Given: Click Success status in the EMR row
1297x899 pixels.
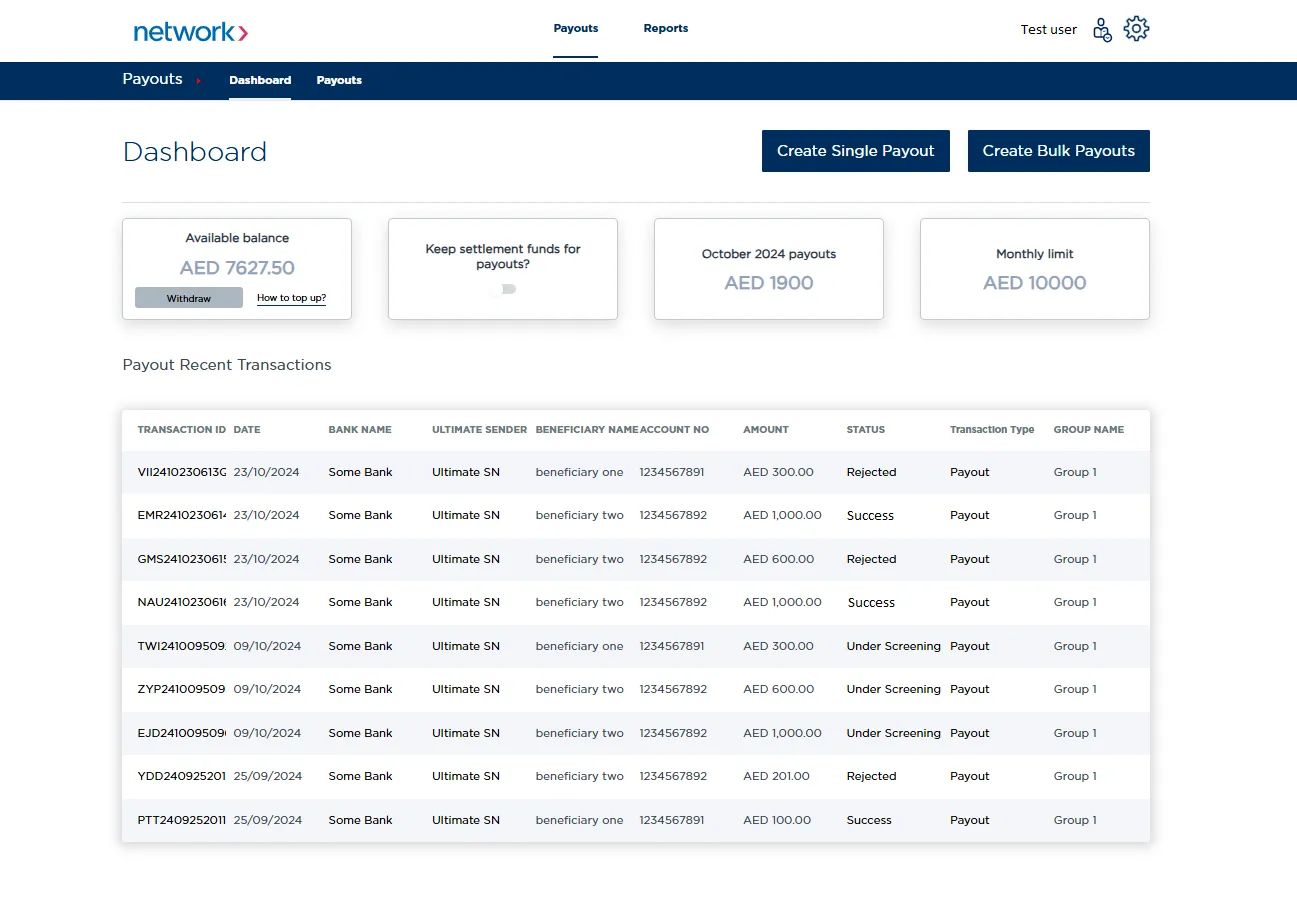Looking at the screenshot, I should click(870, 515).
